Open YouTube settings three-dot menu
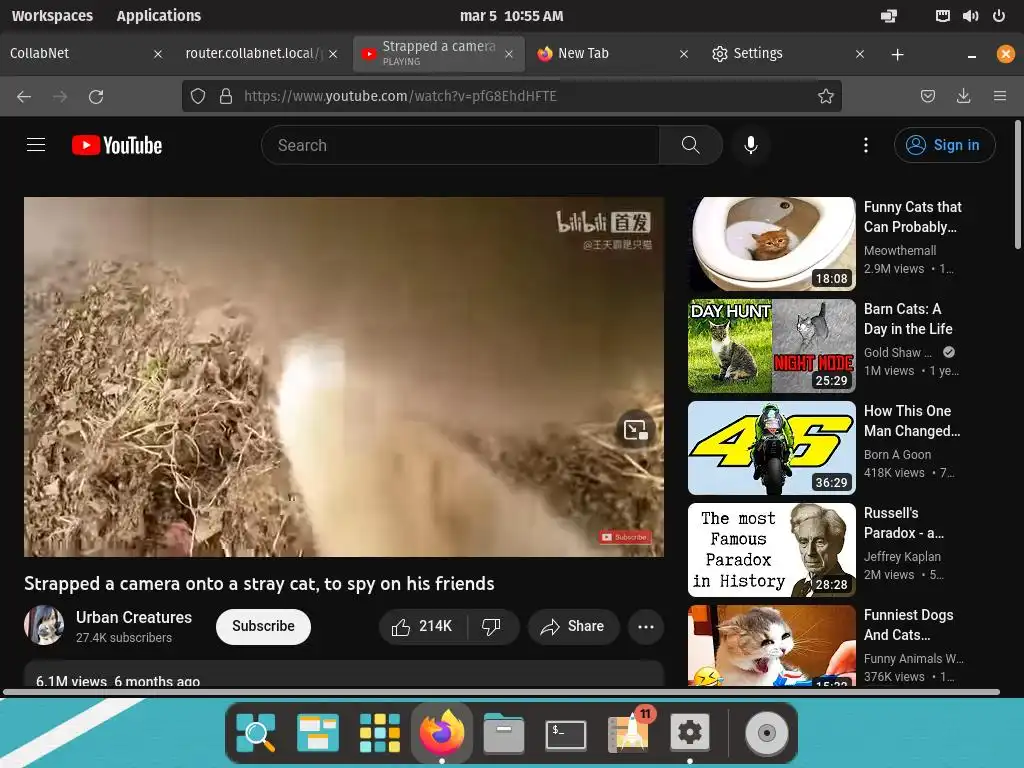This screenshot has height=768, width=1024. pyautogui.click(x=866, y=145)
